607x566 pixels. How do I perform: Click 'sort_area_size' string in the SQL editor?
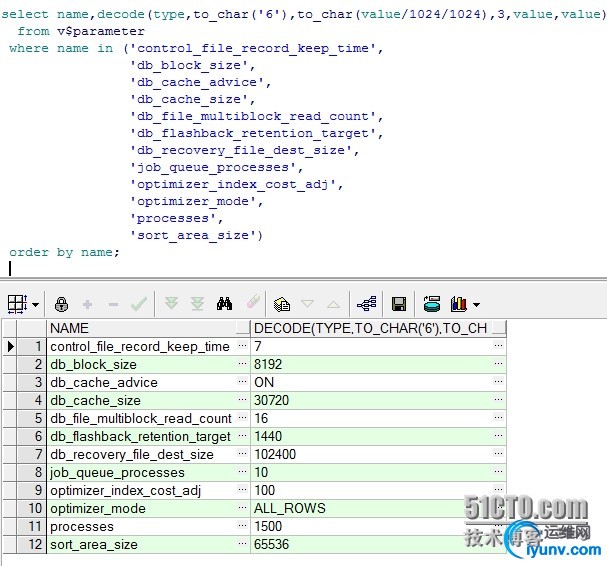point(193,235)
